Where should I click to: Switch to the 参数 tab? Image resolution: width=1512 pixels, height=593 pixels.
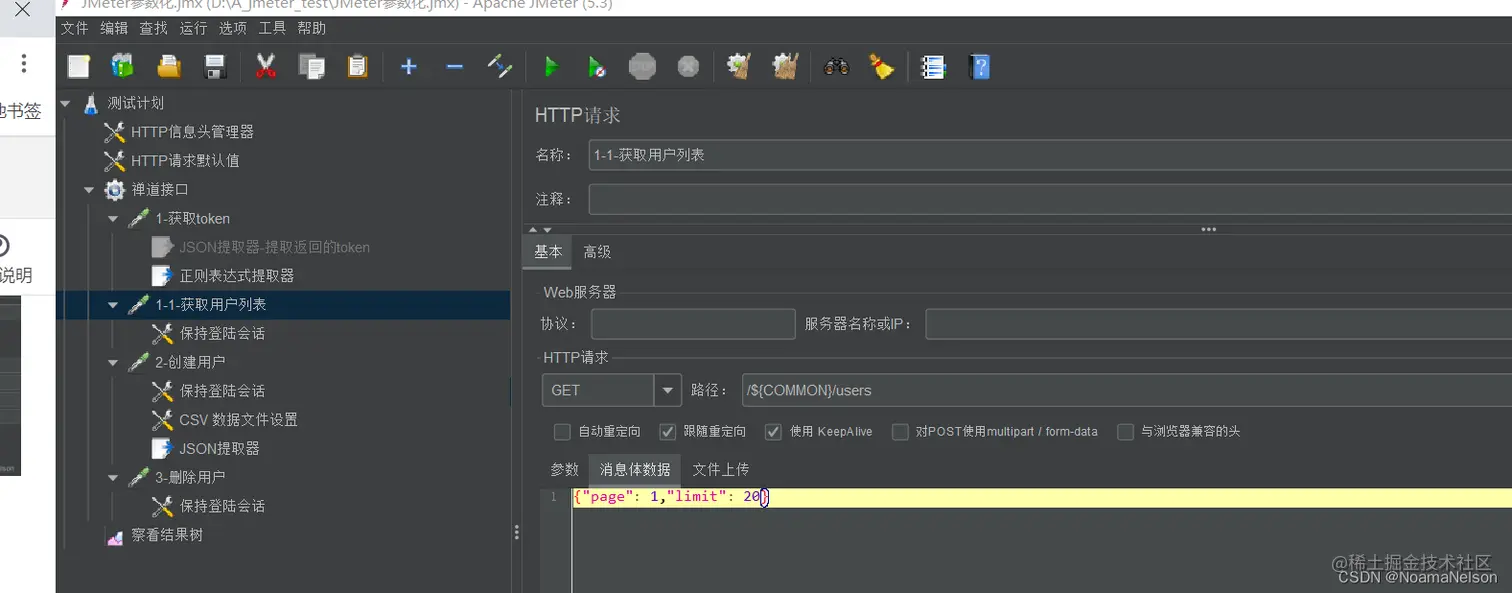pos(564,468)
